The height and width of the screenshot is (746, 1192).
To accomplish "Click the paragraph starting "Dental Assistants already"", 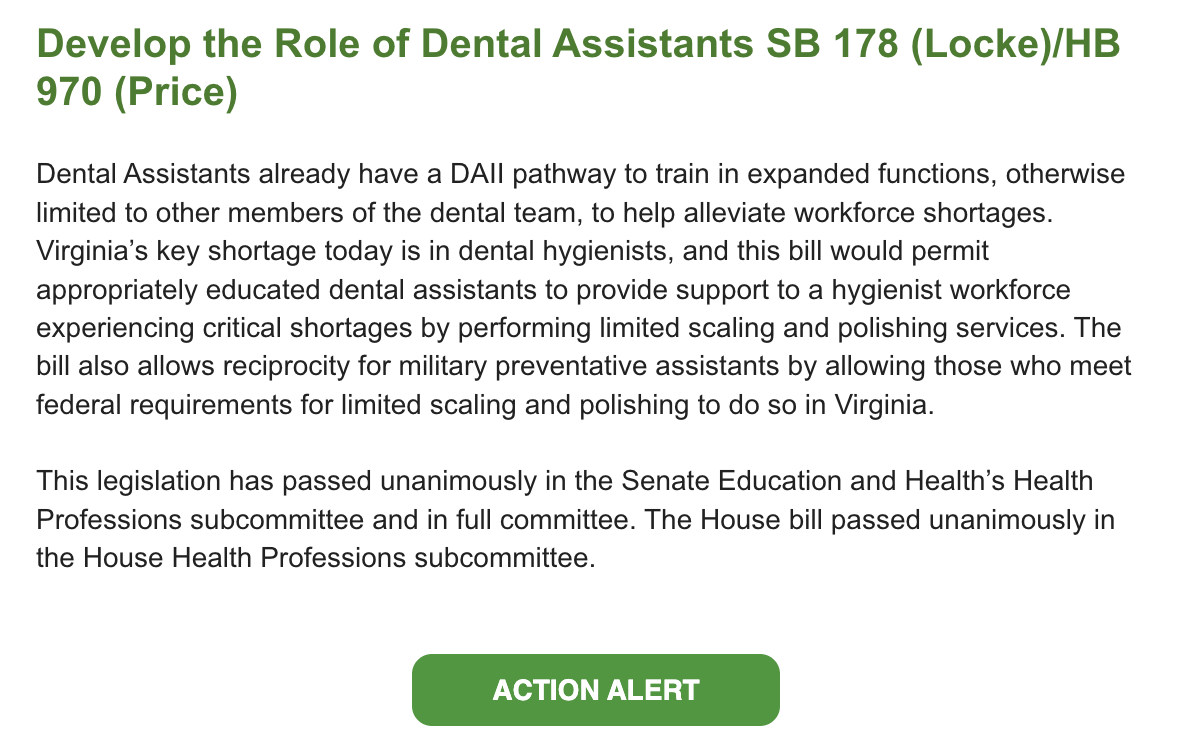I will 584,292.
